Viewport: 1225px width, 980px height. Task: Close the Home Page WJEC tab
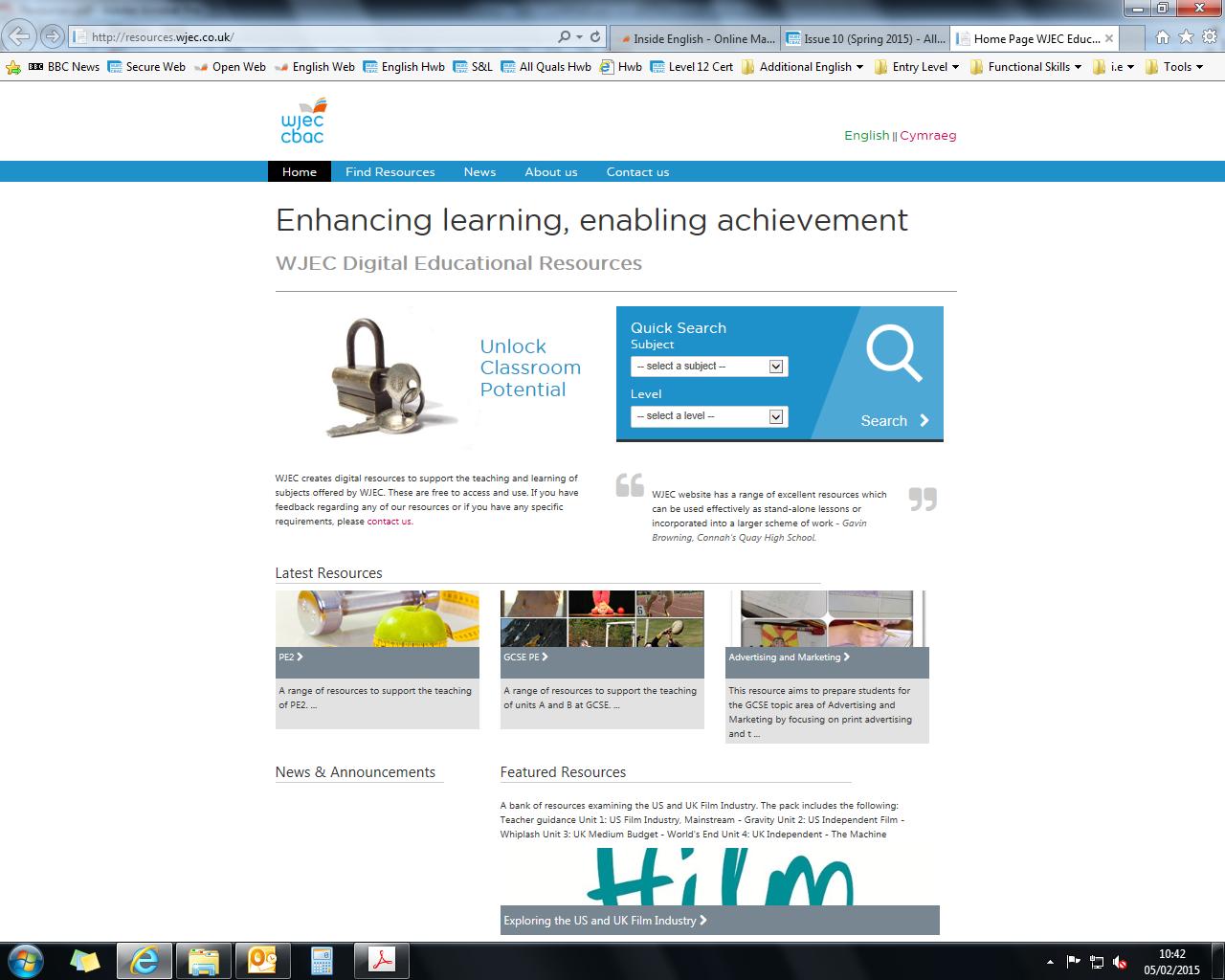point(1109,38)
